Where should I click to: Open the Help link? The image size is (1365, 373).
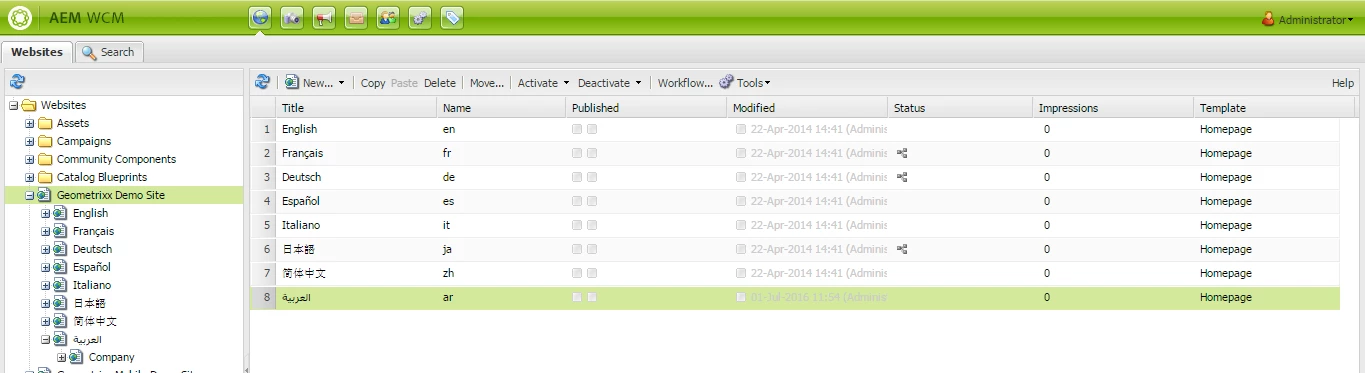coord(1343,83)
